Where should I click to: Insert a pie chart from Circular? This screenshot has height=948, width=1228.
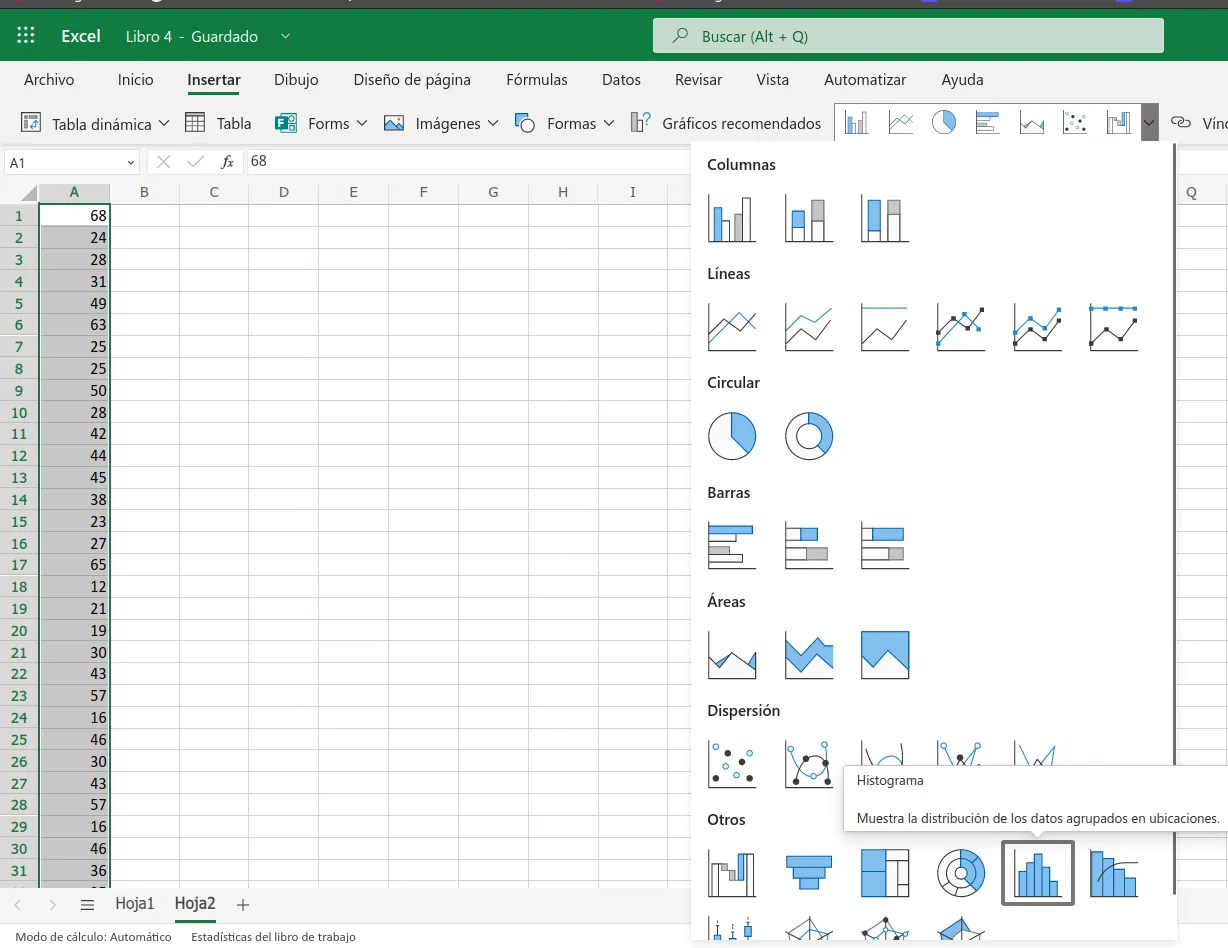point(732,436)
